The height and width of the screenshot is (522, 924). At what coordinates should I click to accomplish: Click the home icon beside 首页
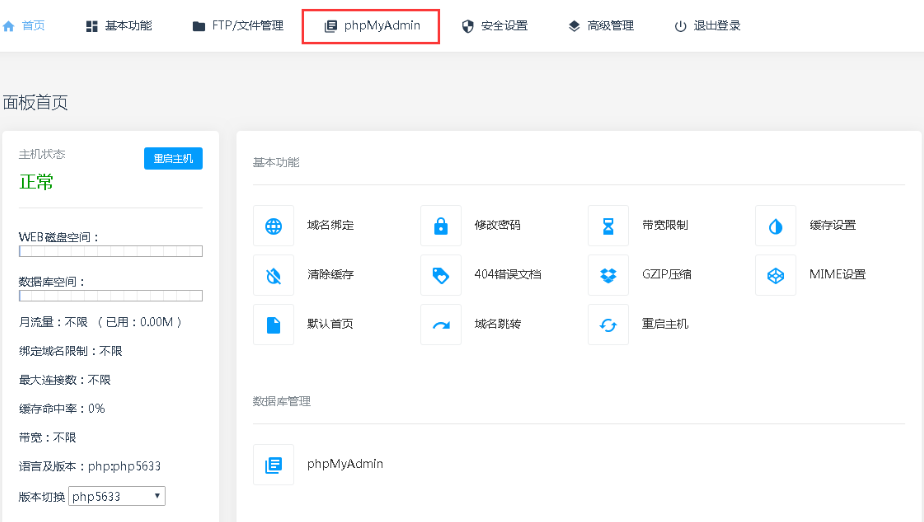click(x=8, y=26)
